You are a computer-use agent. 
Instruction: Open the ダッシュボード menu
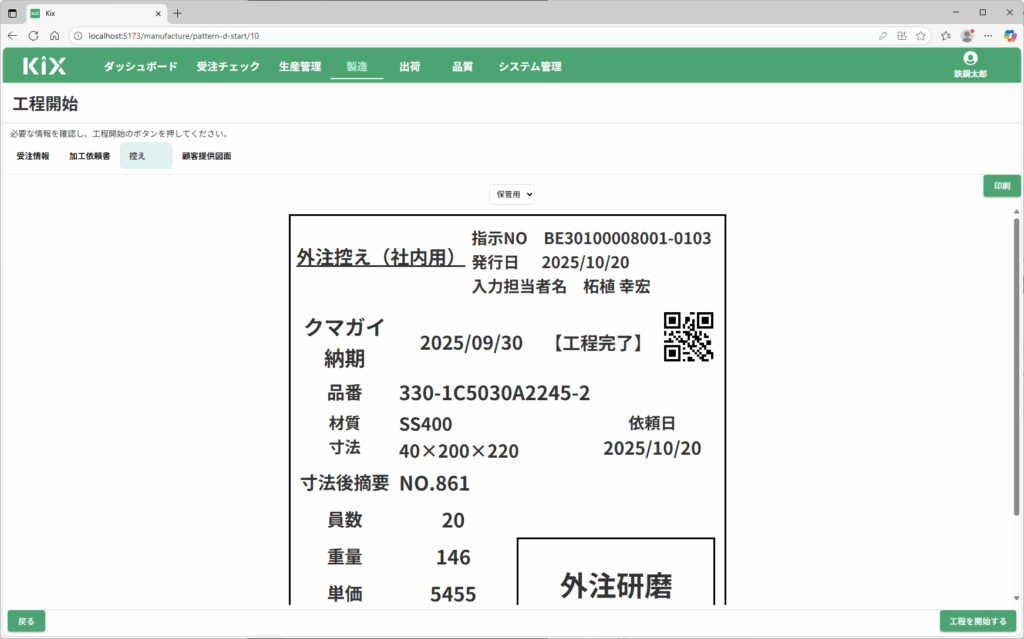point(140,67)
